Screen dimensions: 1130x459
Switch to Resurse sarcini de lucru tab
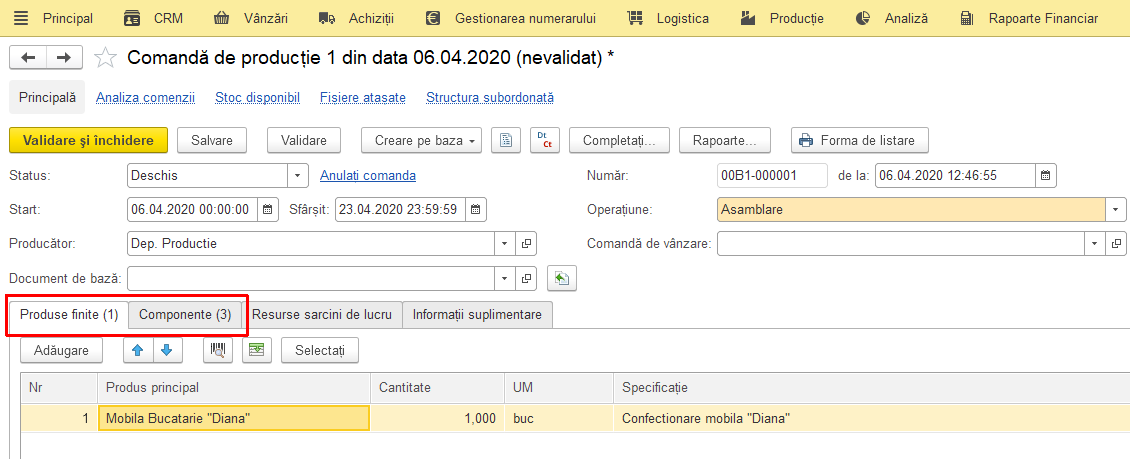tap(322, 315)
